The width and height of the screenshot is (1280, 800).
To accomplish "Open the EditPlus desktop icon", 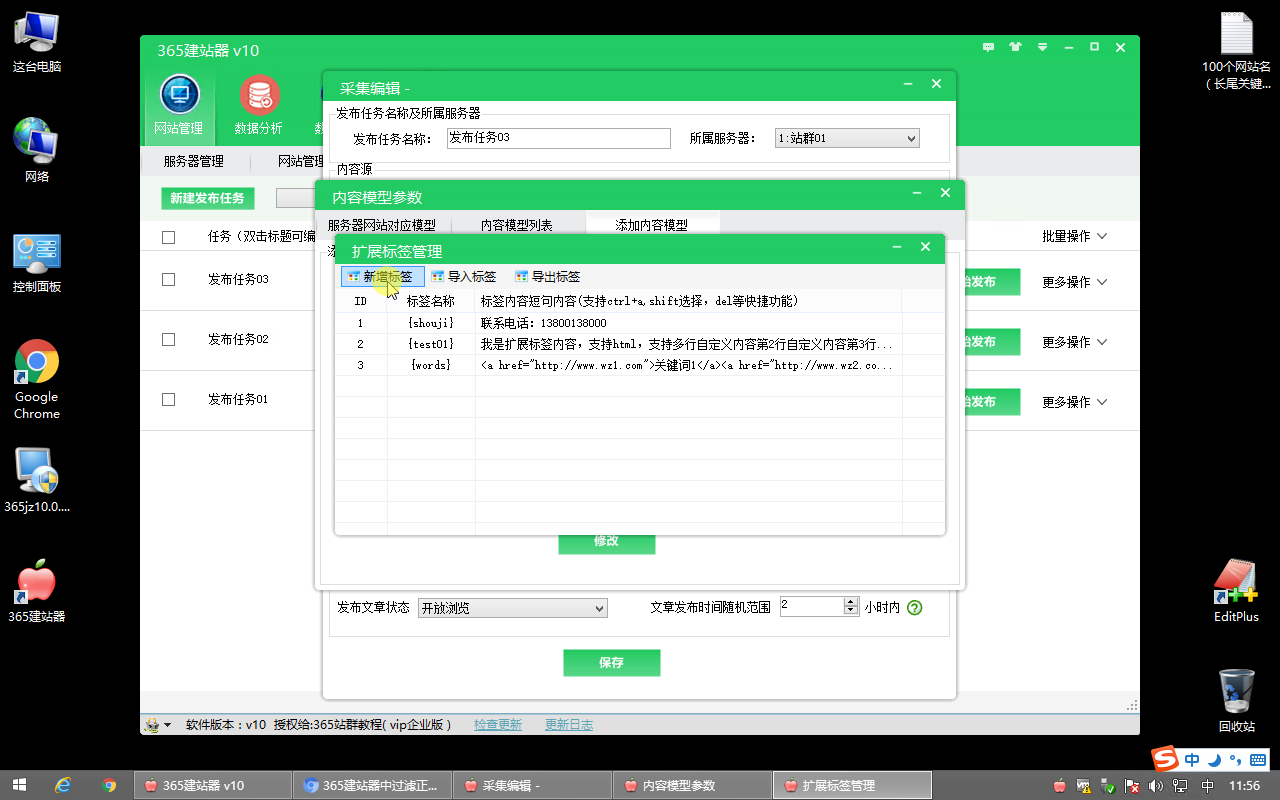I will coord(1236,590).
